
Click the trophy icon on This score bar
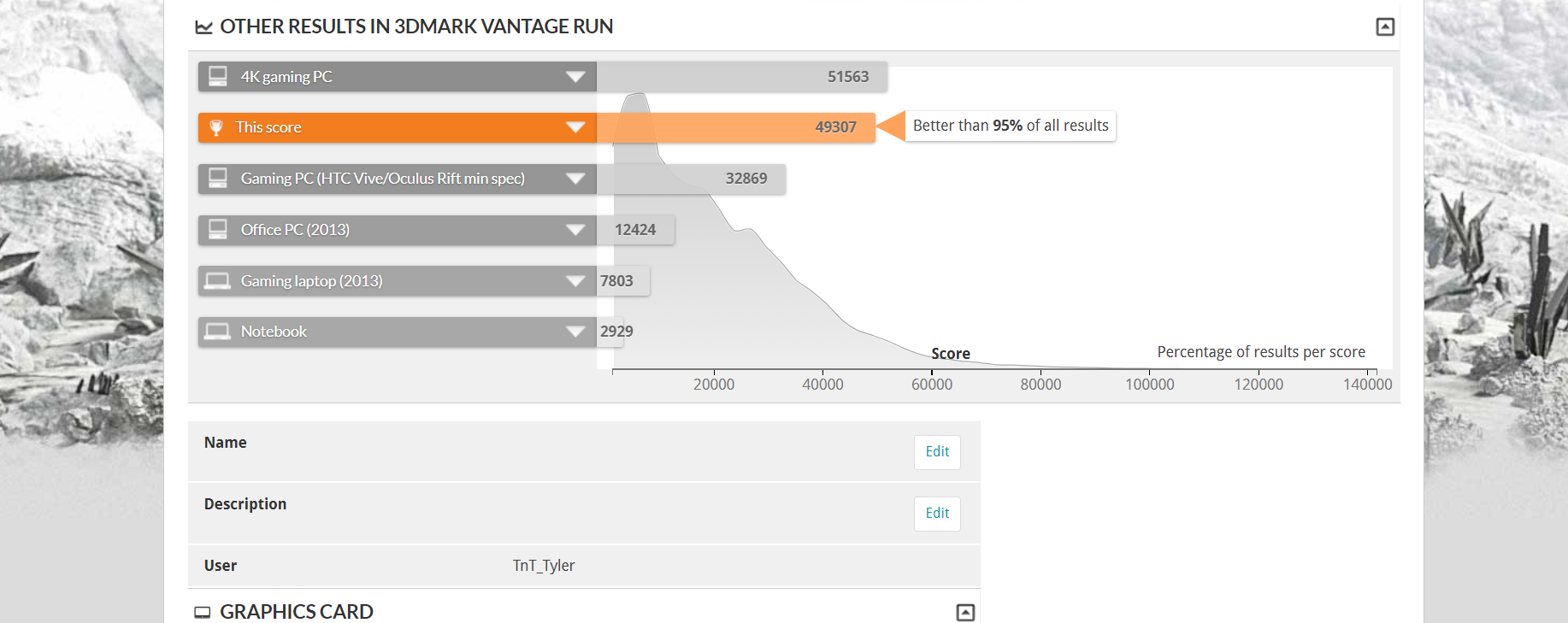216,127
